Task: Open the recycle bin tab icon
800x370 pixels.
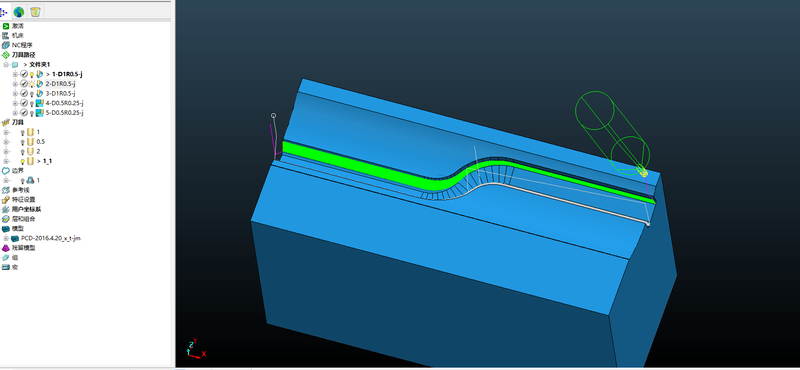Action: click(x=35, y=11)
